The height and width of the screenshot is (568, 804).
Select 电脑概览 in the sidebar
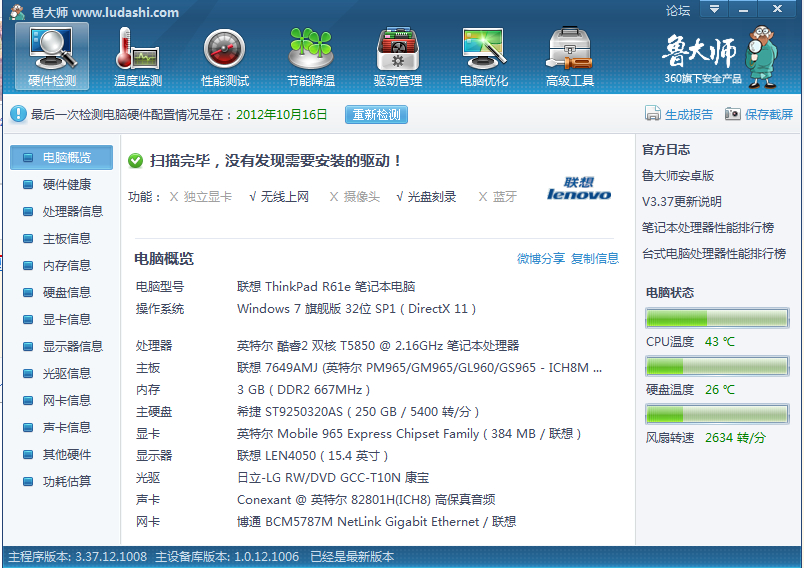pyautogui.click(x=62, y=157)
